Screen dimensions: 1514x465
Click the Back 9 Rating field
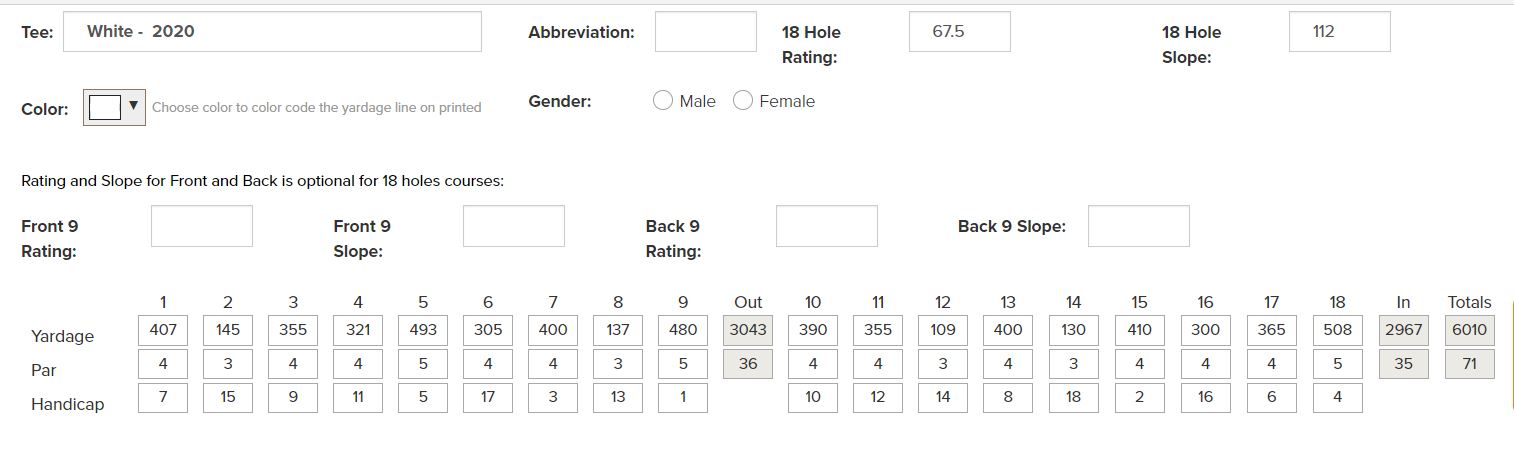click(x=826, y=226)
